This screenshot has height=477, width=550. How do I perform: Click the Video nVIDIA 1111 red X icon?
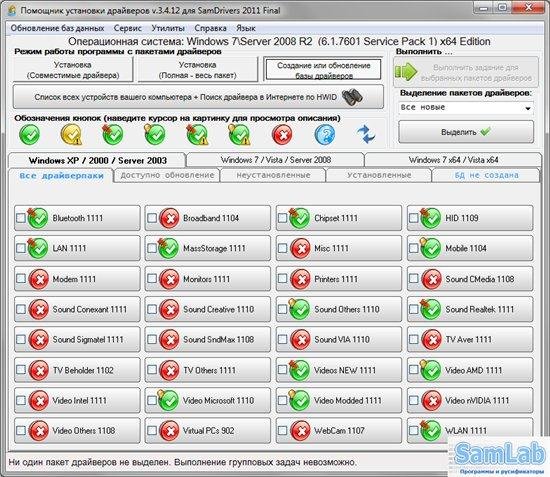point(431,401)
